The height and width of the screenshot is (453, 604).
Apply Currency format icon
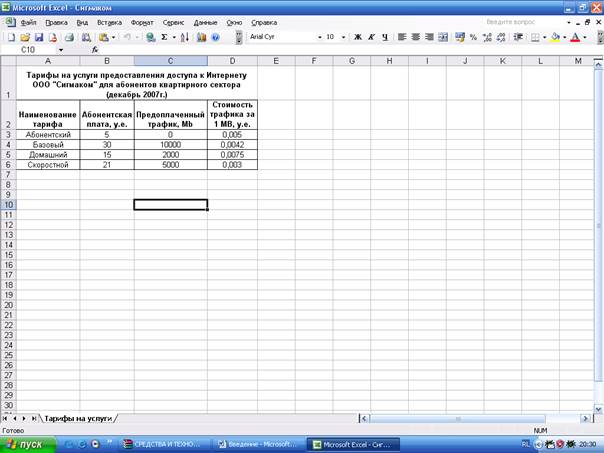pyautogui.click(x=460, y=37)
